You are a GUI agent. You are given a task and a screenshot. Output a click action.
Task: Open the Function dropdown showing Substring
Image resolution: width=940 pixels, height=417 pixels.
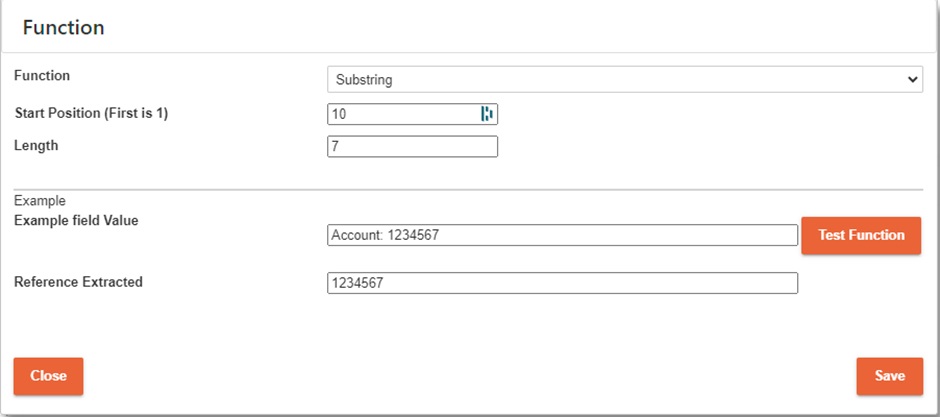point(624,79)
